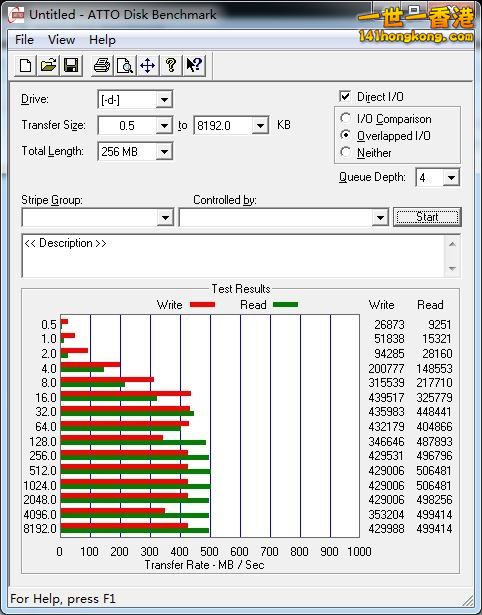482x615 pixels.
Task: Click inside the Description text field
Action: pos(234,256)
